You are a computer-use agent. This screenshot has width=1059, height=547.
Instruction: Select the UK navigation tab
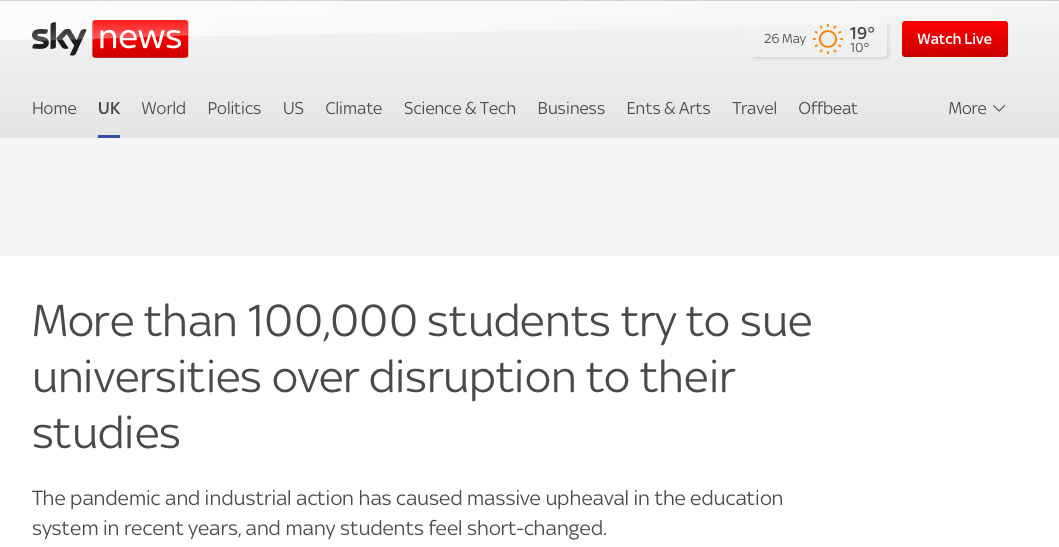tap(109, 108)
